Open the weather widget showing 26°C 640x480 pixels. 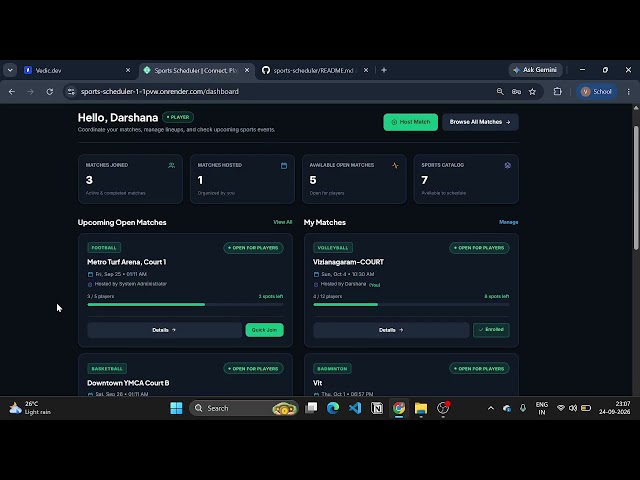point(29,408)
